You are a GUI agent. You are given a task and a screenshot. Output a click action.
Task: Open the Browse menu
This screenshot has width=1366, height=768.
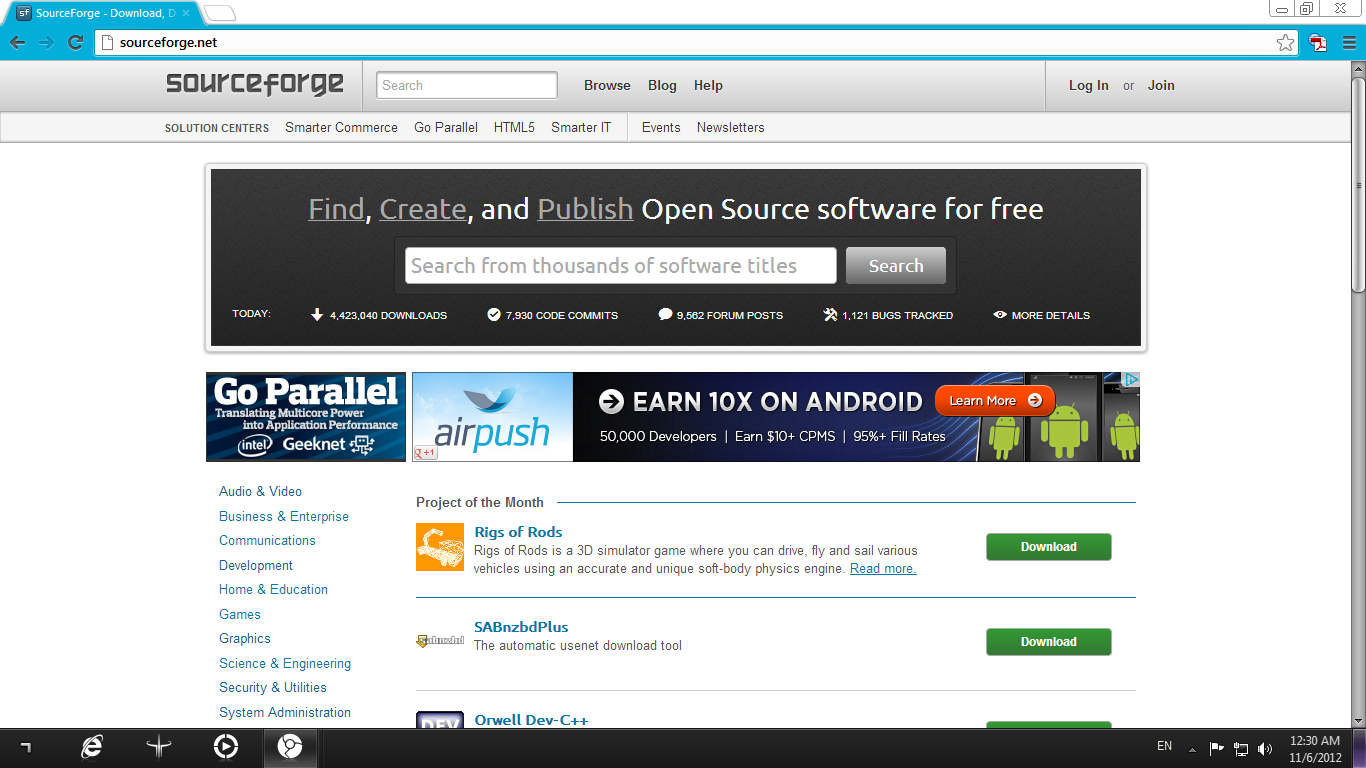[607, 85]
